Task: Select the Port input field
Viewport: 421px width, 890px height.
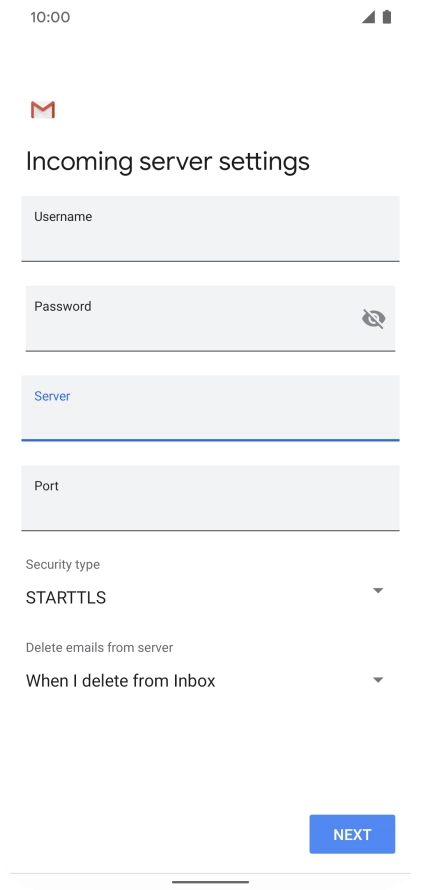Action: pos(210,498)
